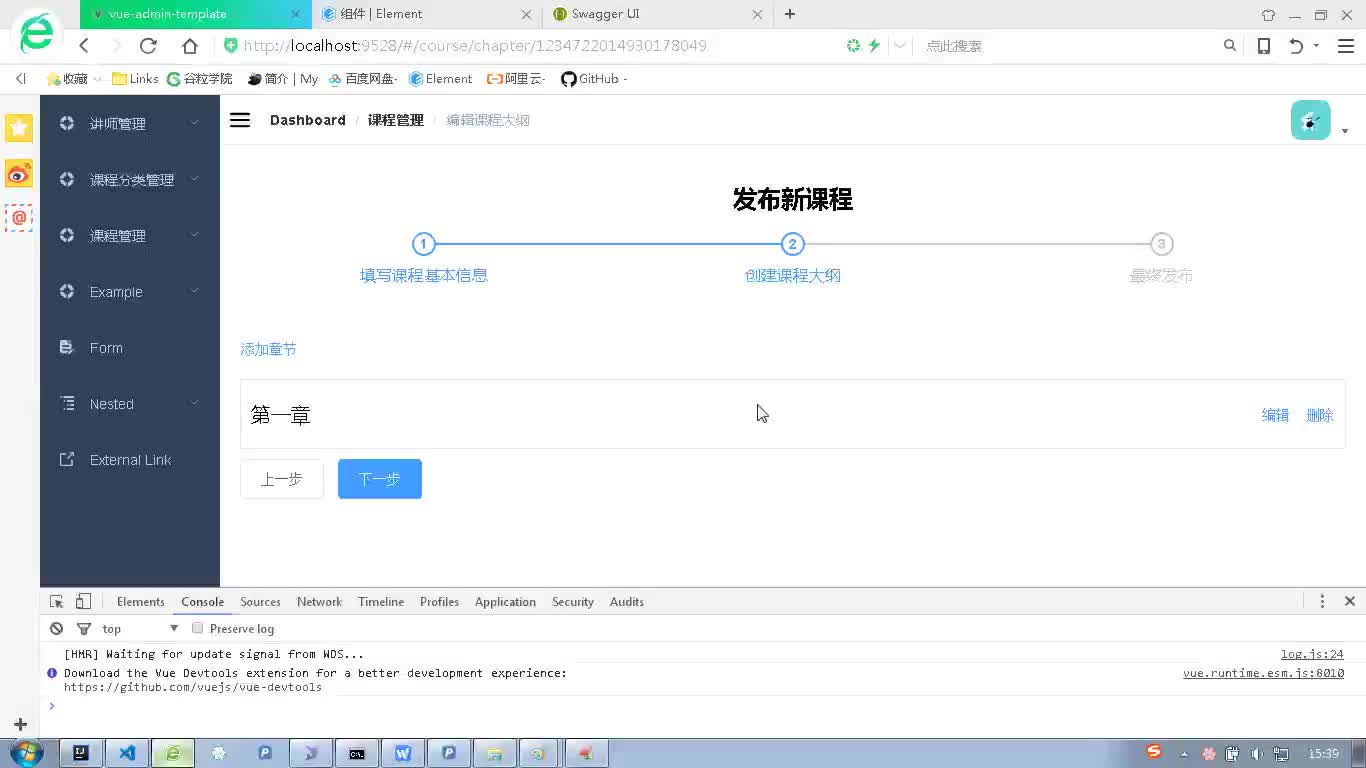Toggle DevTools device mode icon
1366x768 pixels.
point(84,601)
